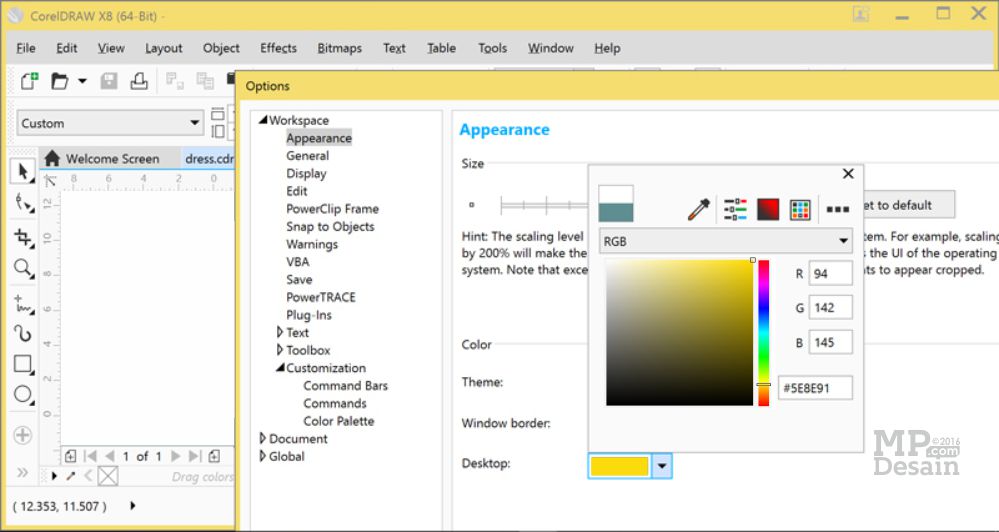This screenshot has height=532, width=999.
Task: Jump to last page in page navigator
Action: [195, 456]
